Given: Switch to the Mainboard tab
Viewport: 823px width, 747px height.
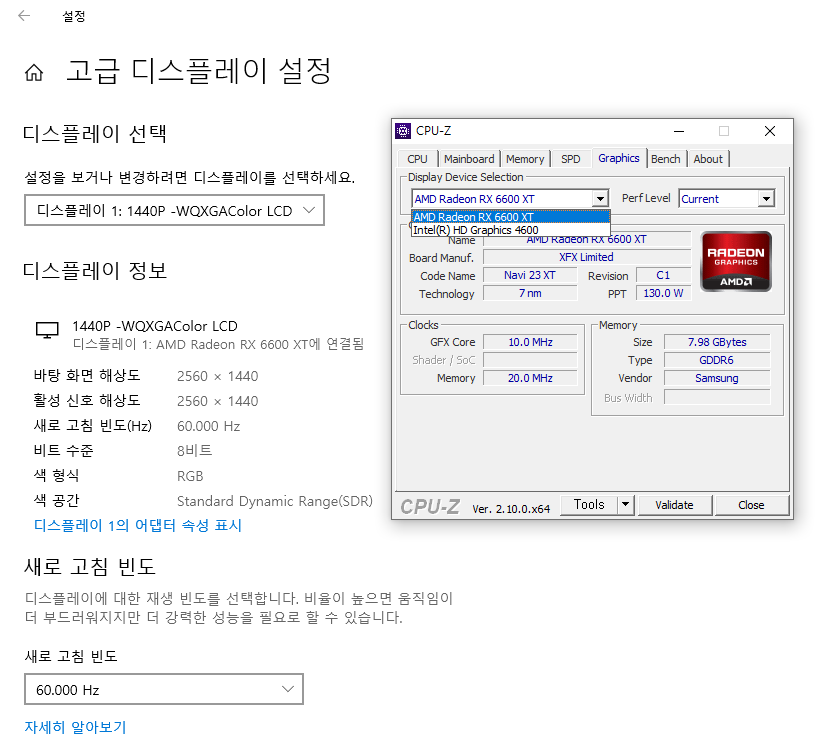Looking at the screenshot, I should 469,159.
